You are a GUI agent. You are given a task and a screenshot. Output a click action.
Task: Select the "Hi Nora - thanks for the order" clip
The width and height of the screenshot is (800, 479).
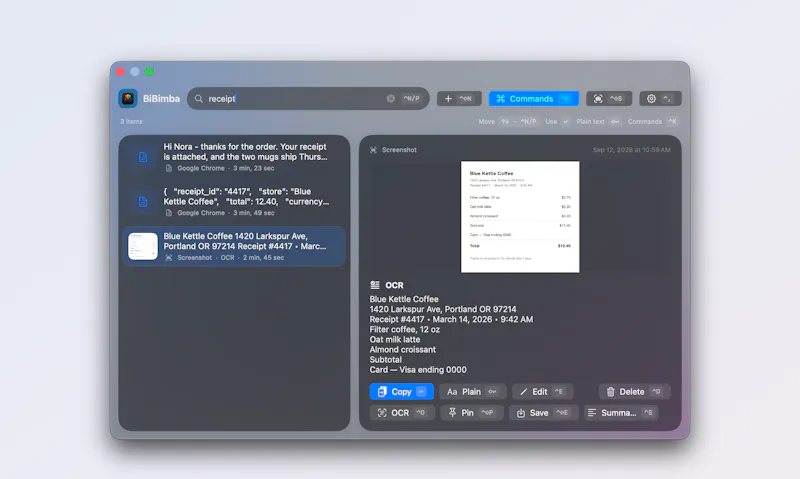point(234,157)
